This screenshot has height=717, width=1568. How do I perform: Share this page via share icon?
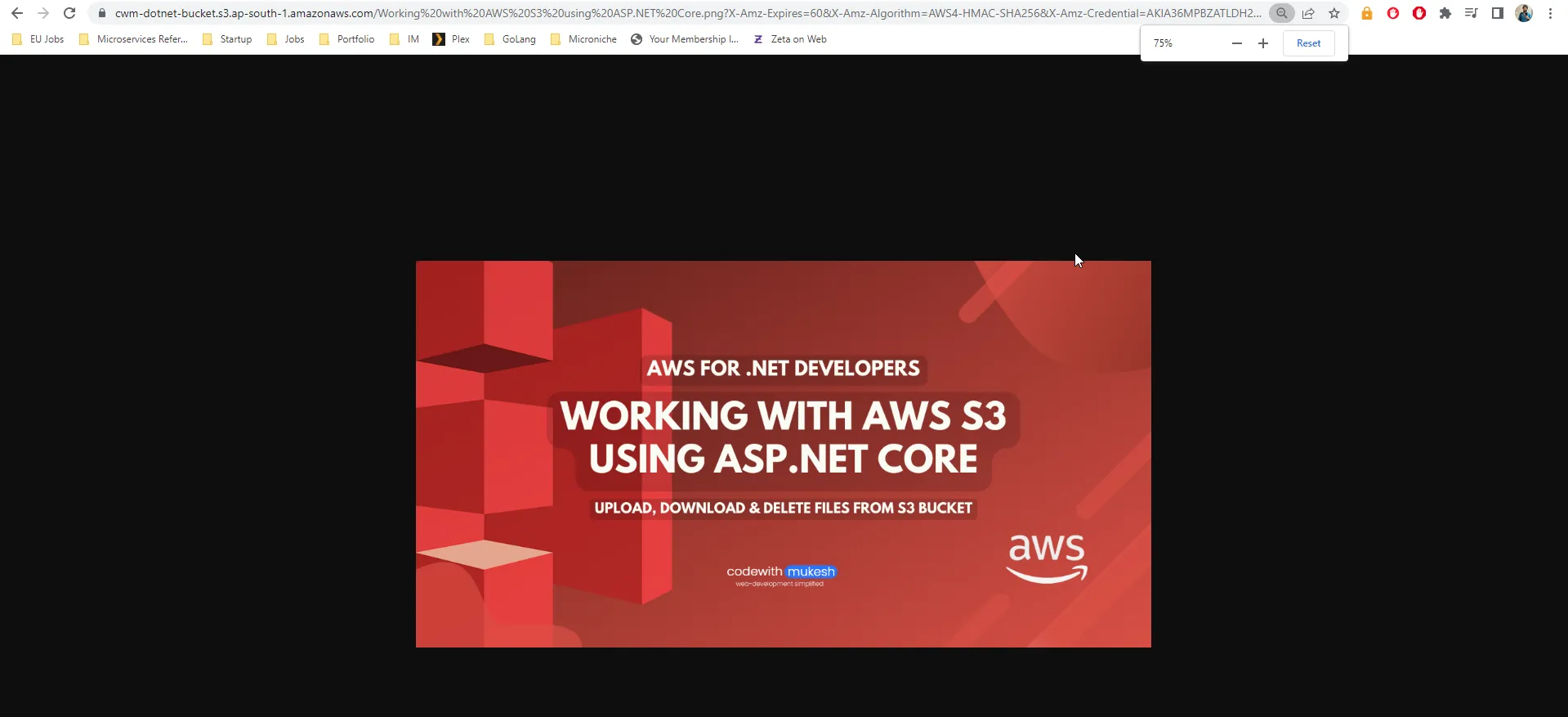click(1308, 13)
